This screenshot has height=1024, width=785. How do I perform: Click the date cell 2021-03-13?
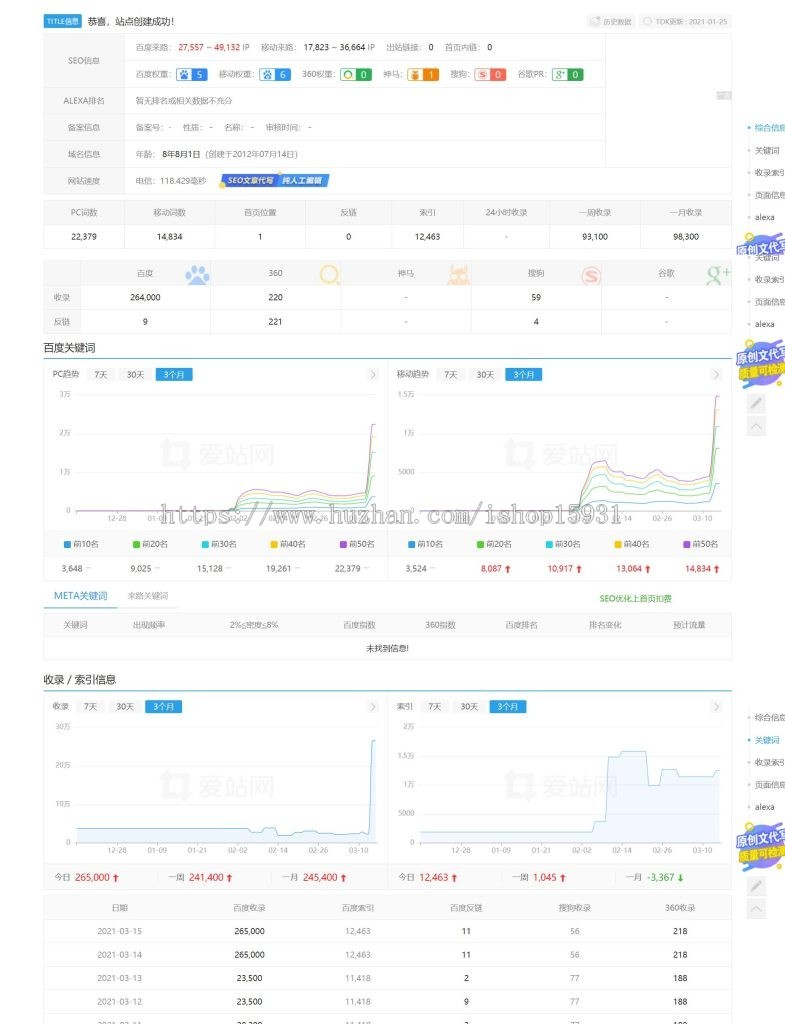[120, 978]
